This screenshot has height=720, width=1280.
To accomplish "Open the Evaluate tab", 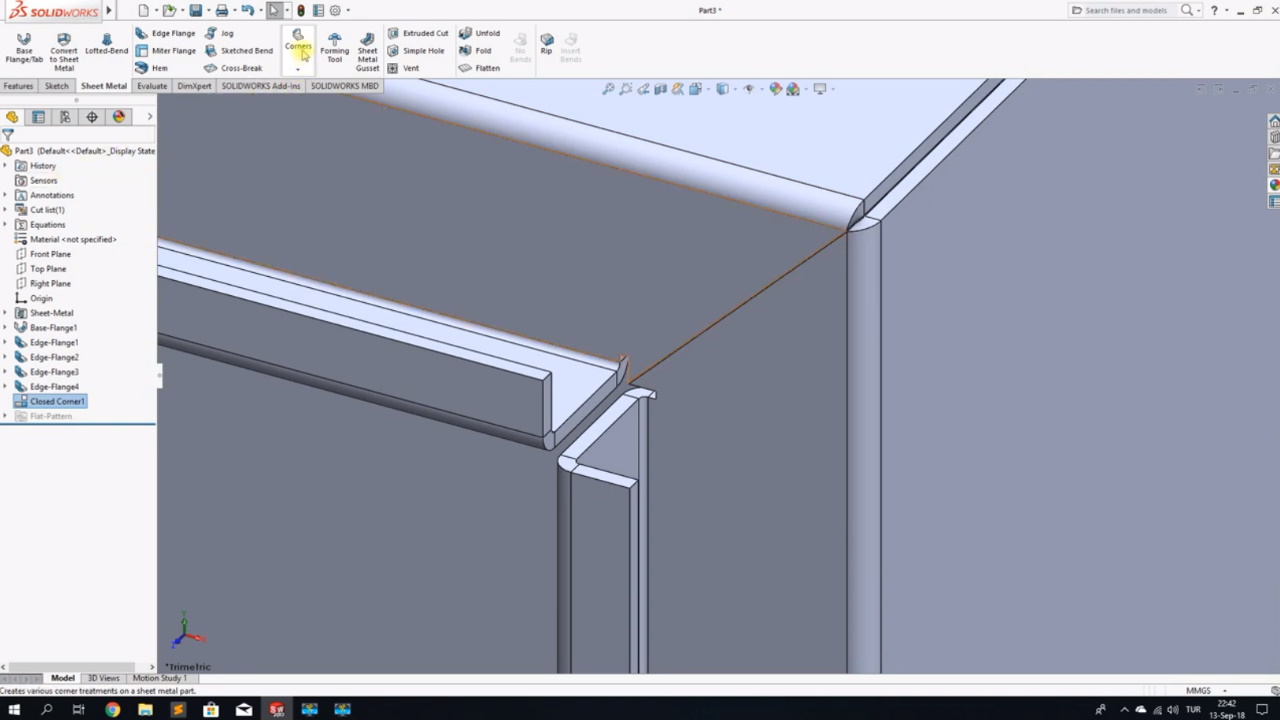I will (x=151, y=85).
